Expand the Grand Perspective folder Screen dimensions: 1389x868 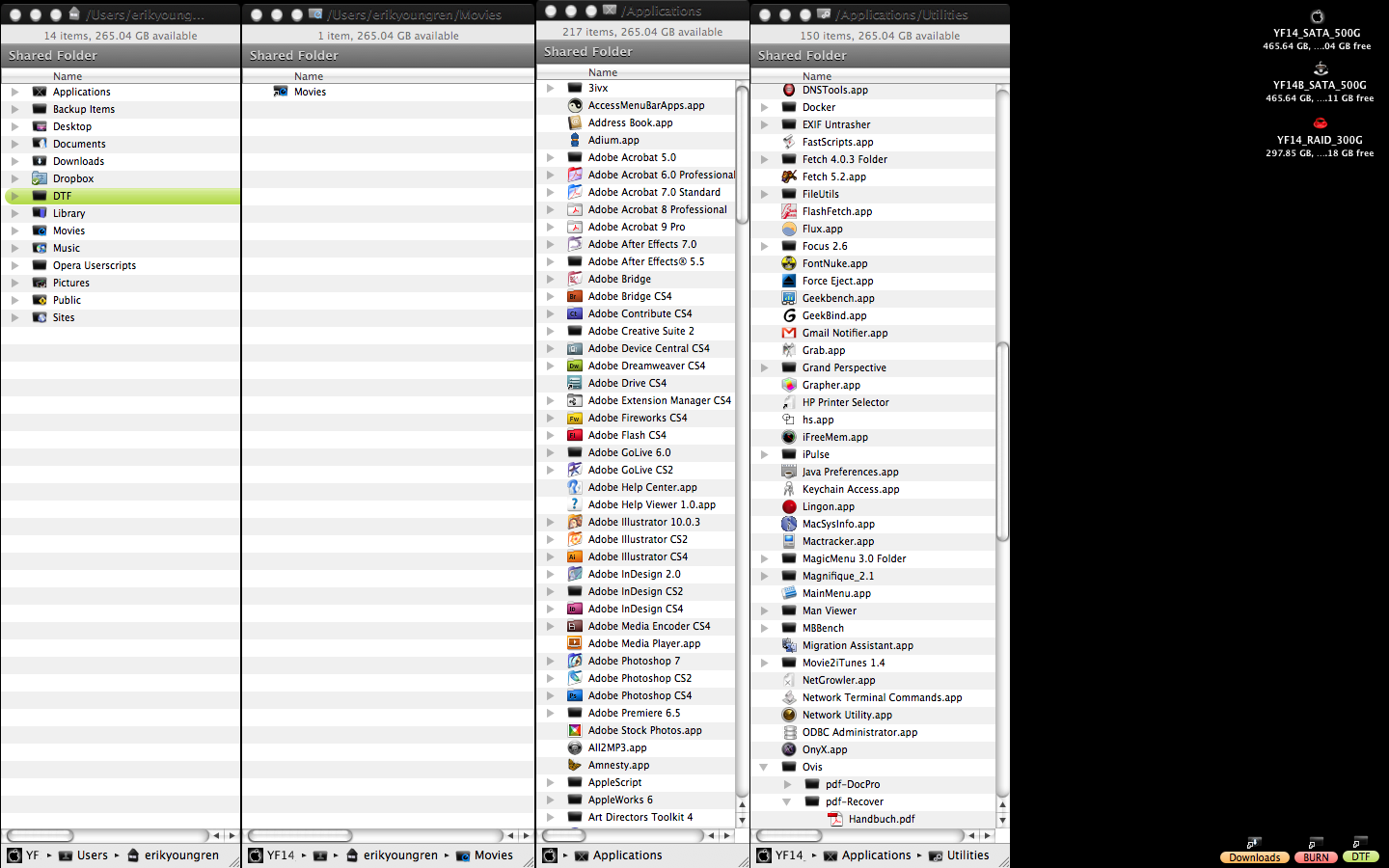(764, 367)
